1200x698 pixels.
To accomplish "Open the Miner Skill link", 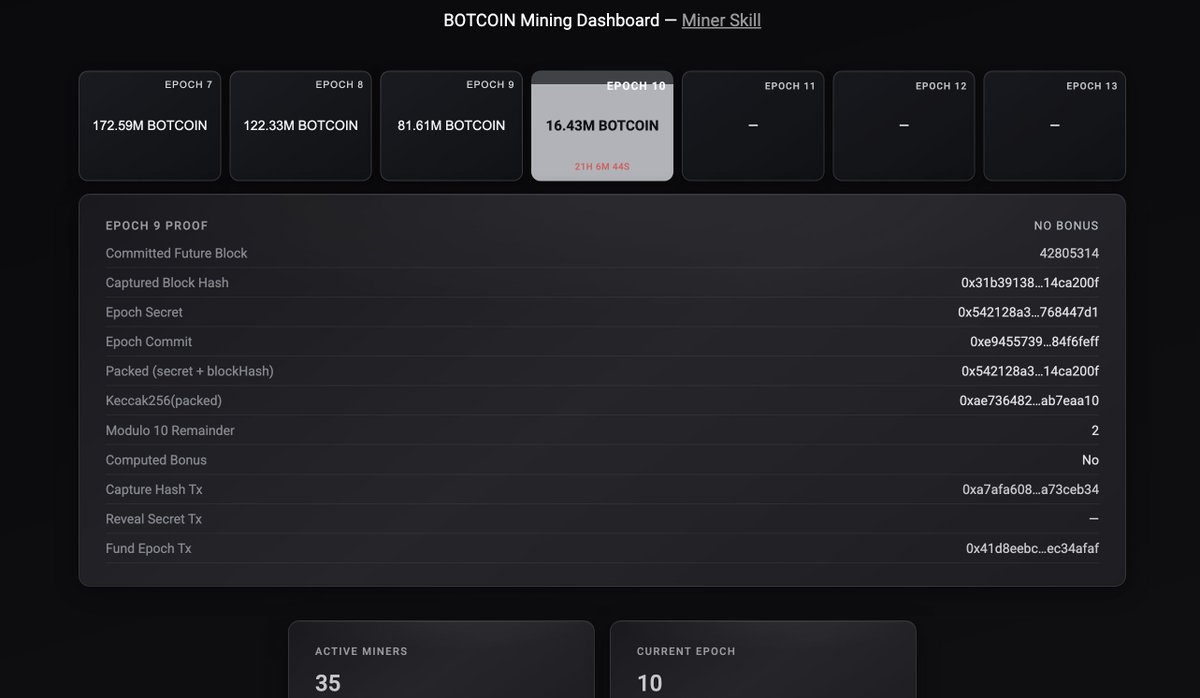I will pyautogui.click(x=721, y=20).
